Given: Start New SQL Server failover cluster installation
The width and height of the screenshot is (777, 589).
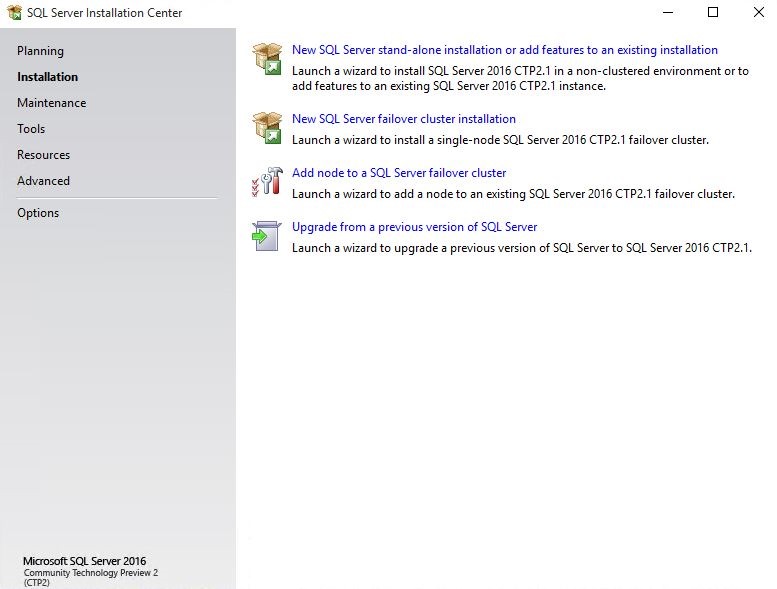Looking at the screenshot, I should [x=404, y=119].
